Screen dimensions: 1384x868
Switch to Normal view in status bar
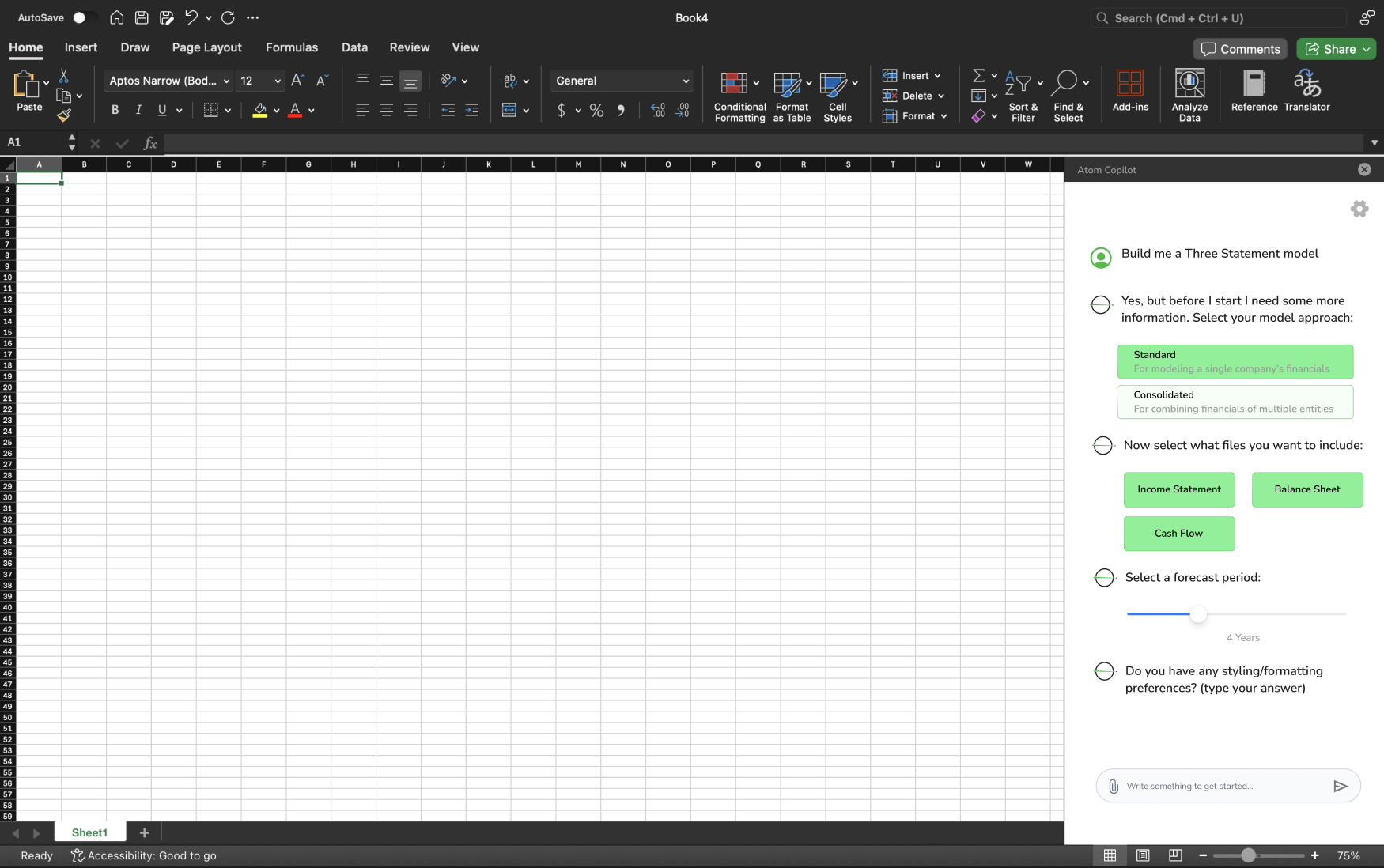point(1110,855)
